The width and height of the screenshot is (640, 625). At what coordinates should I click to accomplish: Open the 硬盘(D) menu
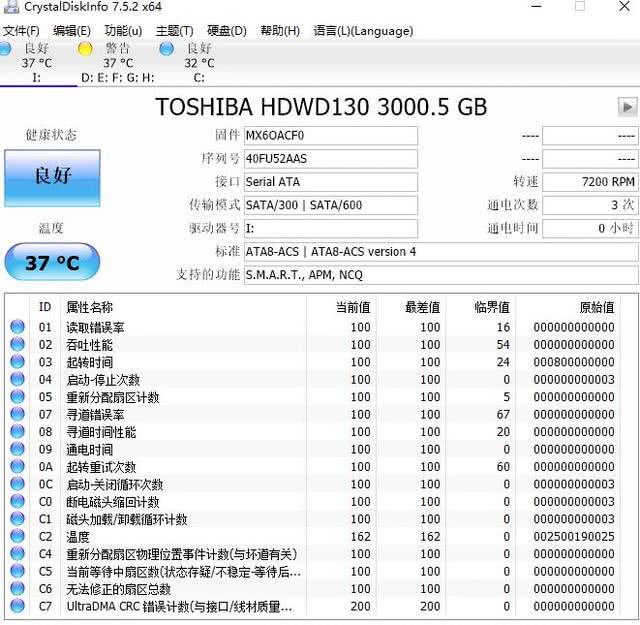coord(227,31)
